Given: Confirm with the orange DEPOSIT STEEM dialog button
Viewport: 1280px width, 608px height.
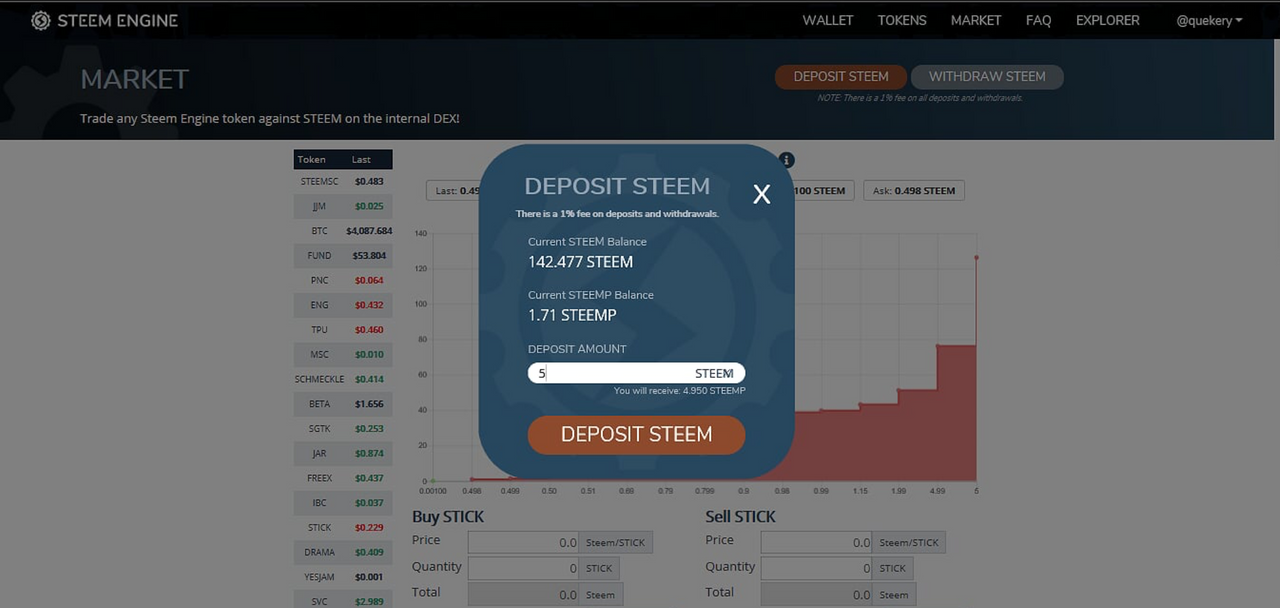Looking at the screenshot, I should [636, 435].
